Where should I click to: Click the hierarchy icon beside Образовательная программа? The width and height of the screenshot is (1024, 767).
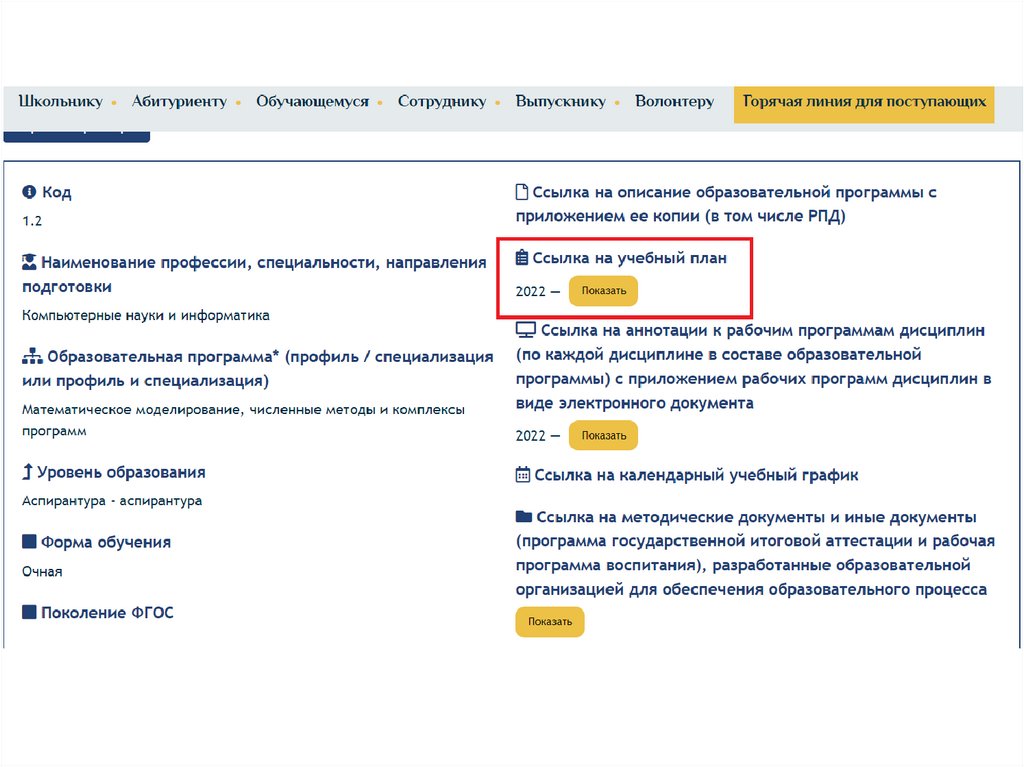point(32,356)
